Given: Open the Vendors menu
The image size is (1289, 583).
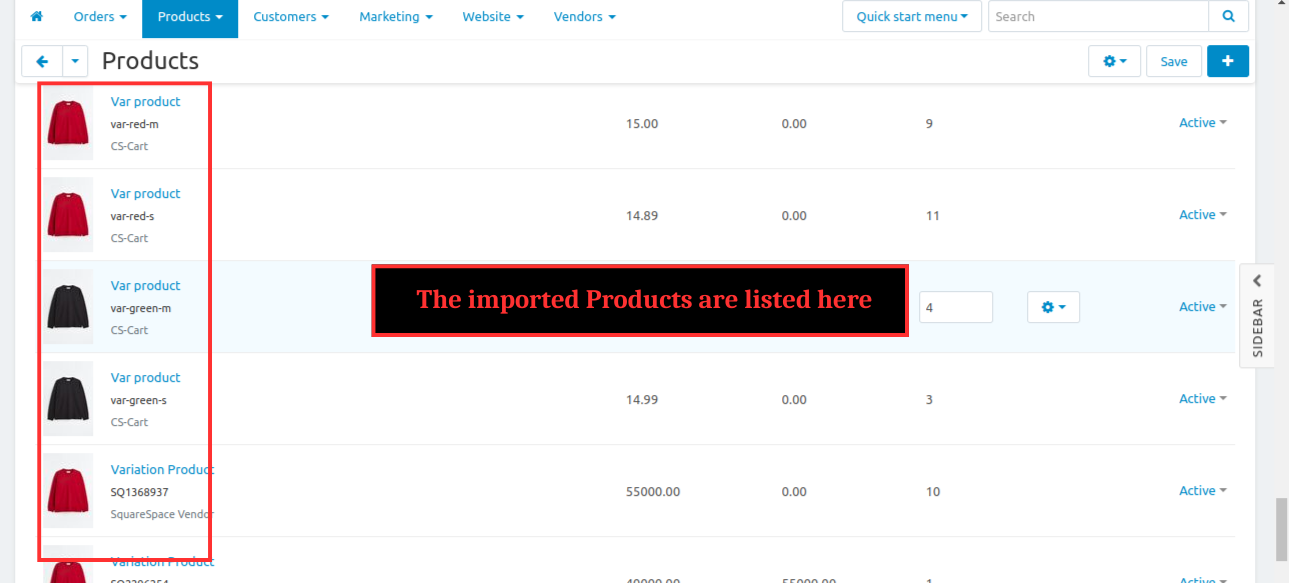Looking at the screenshot, I should coord(584,17).
